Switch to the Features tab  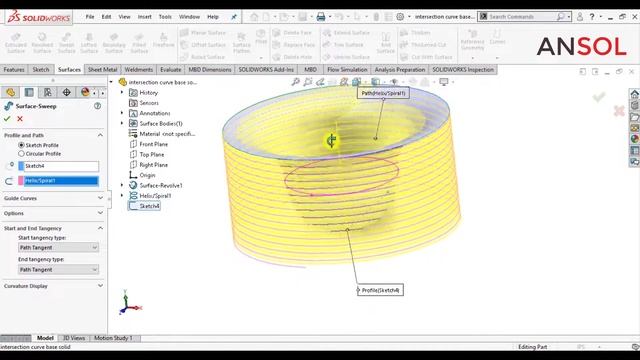coord(14,69)
